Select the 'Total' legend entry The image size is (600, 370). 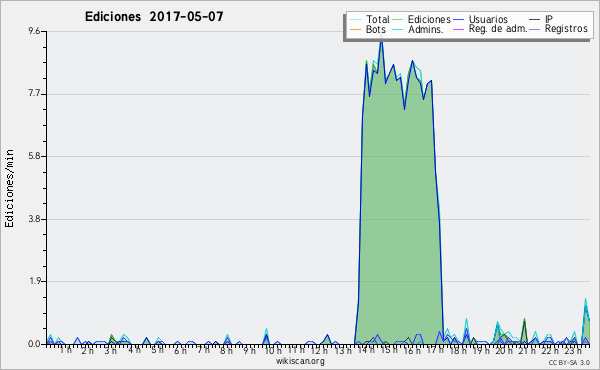point(370,19)
